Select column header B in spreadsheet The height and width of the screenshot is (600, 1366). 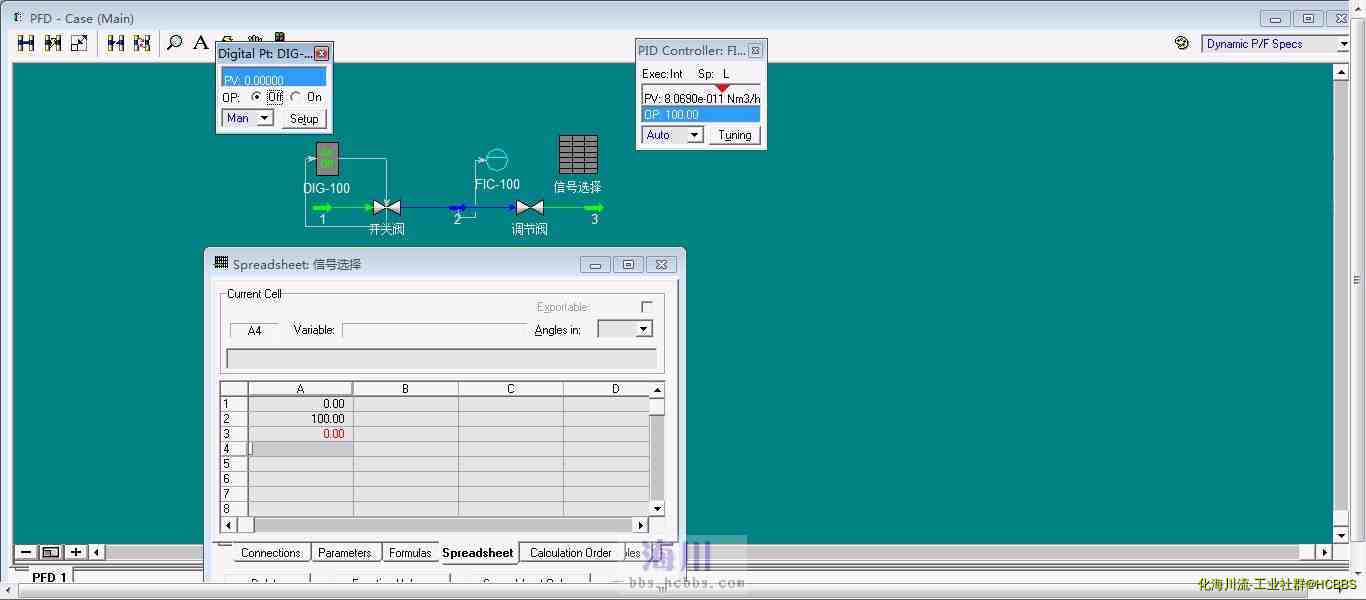[x=405, y=389]
